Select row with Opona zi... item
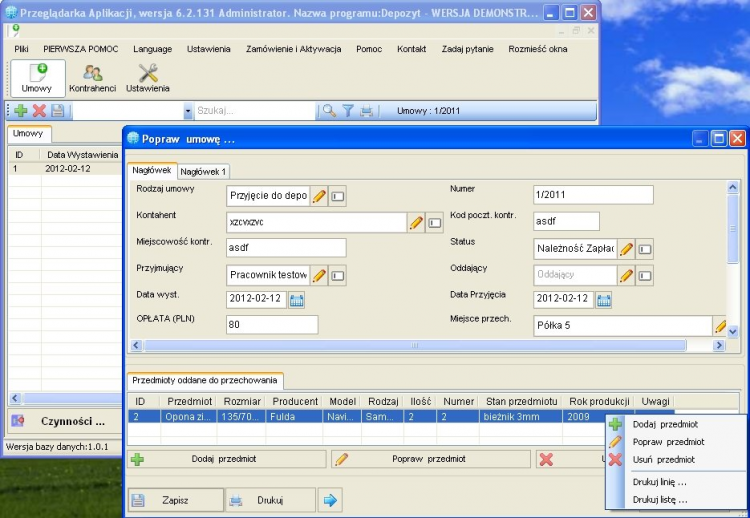Screen dimensions: 750x518 tap(401, 417)
